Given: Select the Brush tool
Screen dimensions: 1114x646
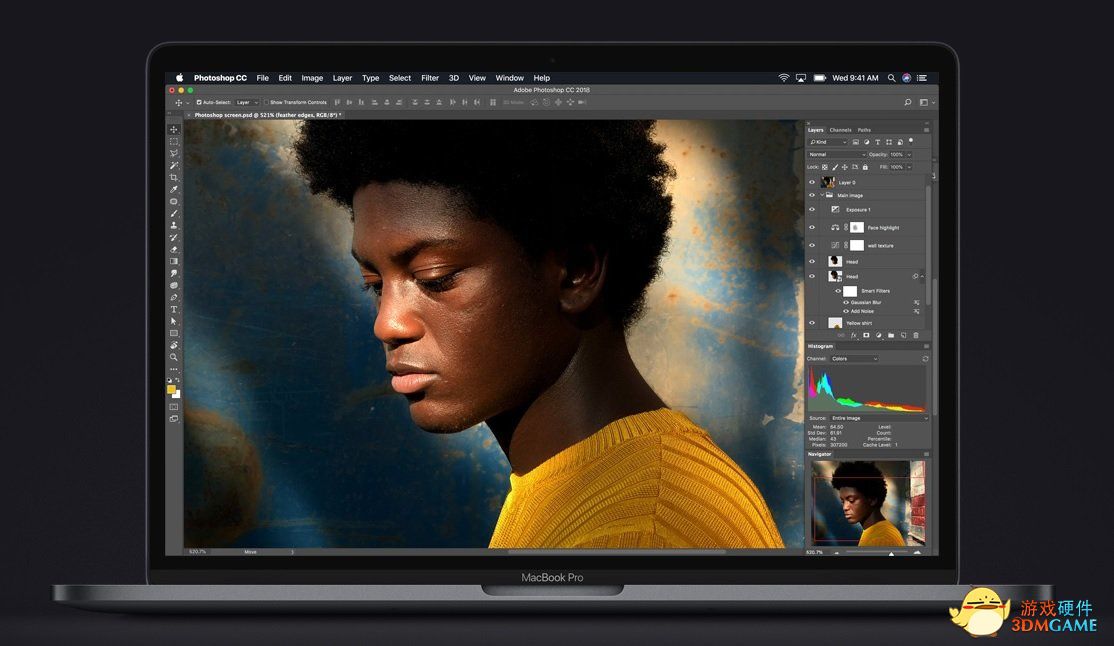Looking at the screenshot, I should pyautogui.click(x=174, y=213).
